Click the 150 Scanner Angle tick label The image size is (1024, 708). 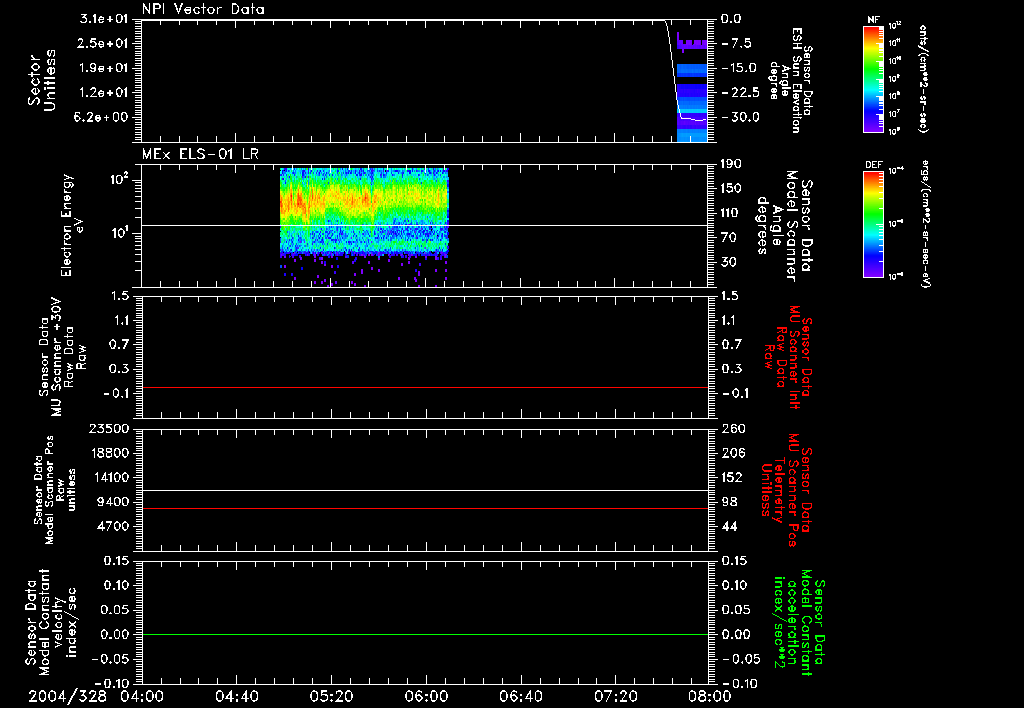pos(732,189)
